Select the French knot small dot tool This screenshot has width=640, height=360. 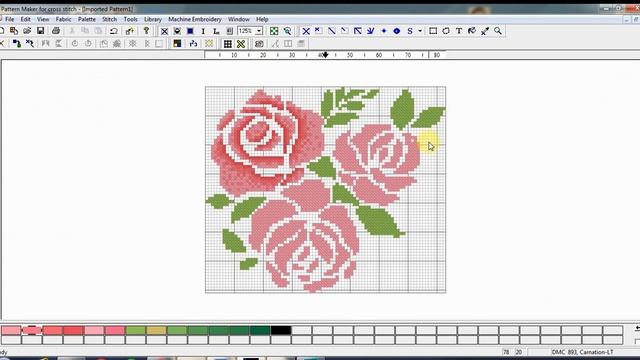384,31
